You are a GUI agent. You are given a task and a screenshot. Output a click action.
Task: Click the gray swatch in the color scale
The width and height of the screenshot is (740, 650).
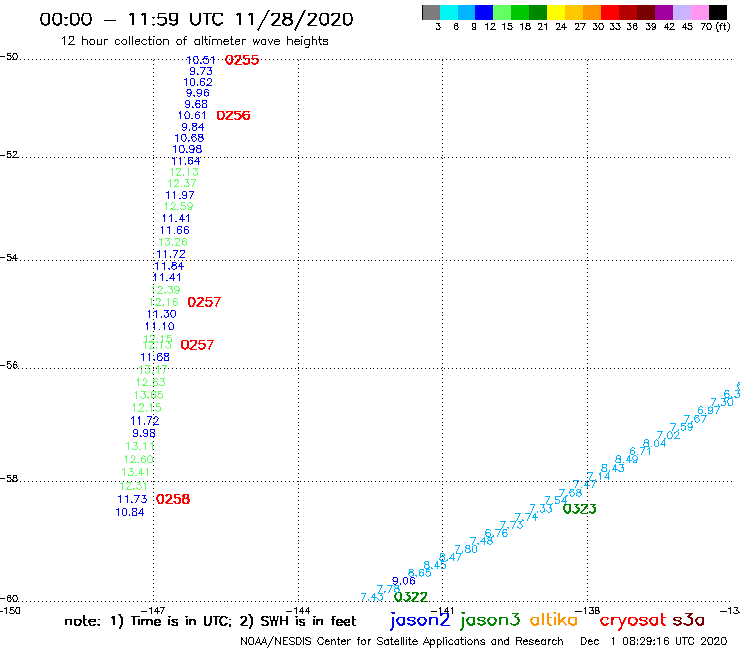point(431,12)
